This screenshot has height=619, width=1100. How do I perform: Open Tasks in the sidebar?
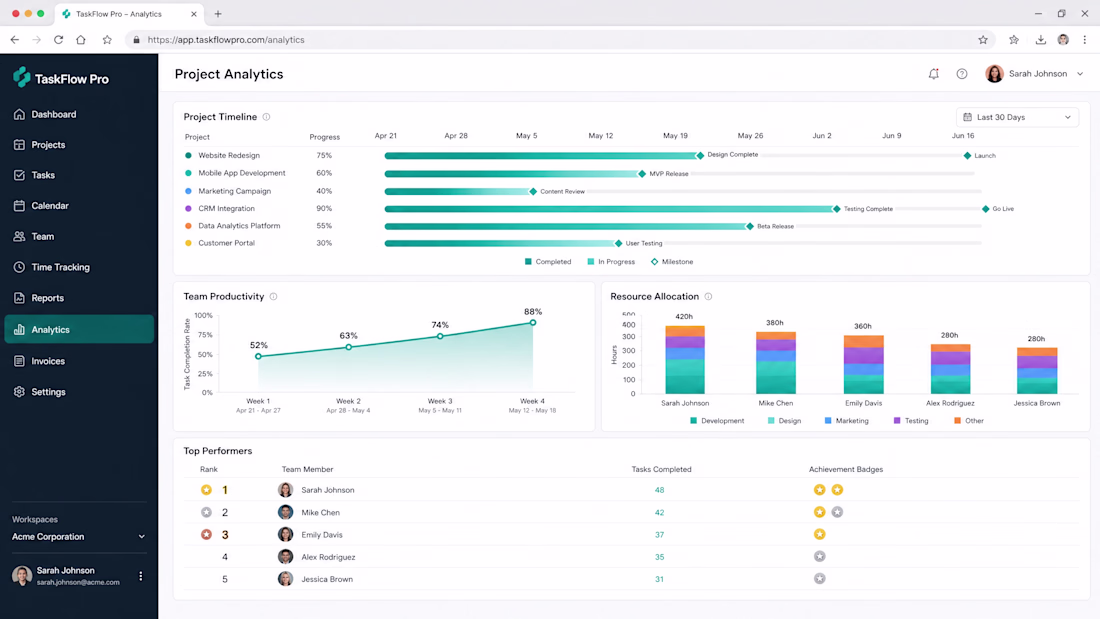tap(79, 175)
